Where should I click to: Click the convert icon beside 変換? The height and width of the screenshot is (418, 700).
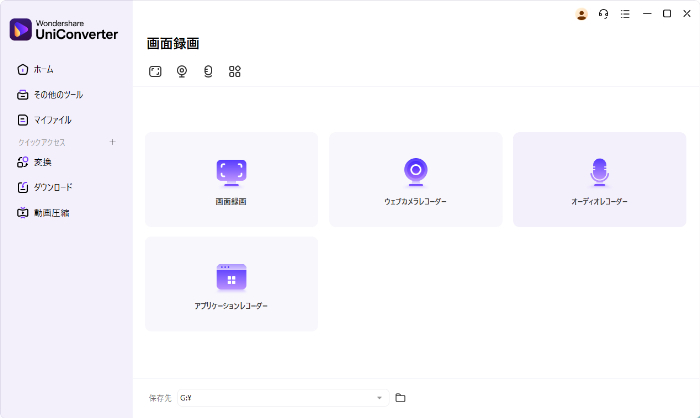click(22, 162)
